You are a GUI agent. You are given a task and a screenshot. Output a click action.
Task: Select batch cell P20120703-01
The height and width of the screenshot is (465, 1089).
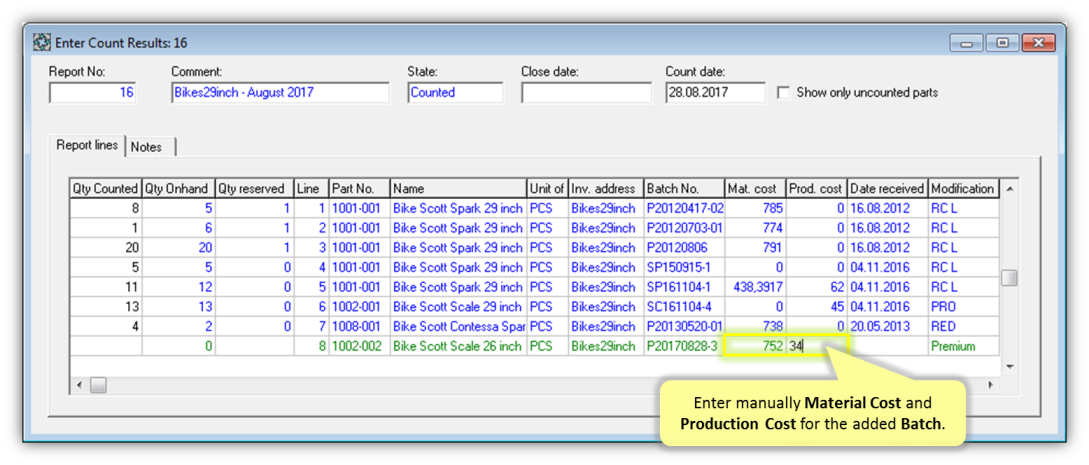tap(684, 228)
